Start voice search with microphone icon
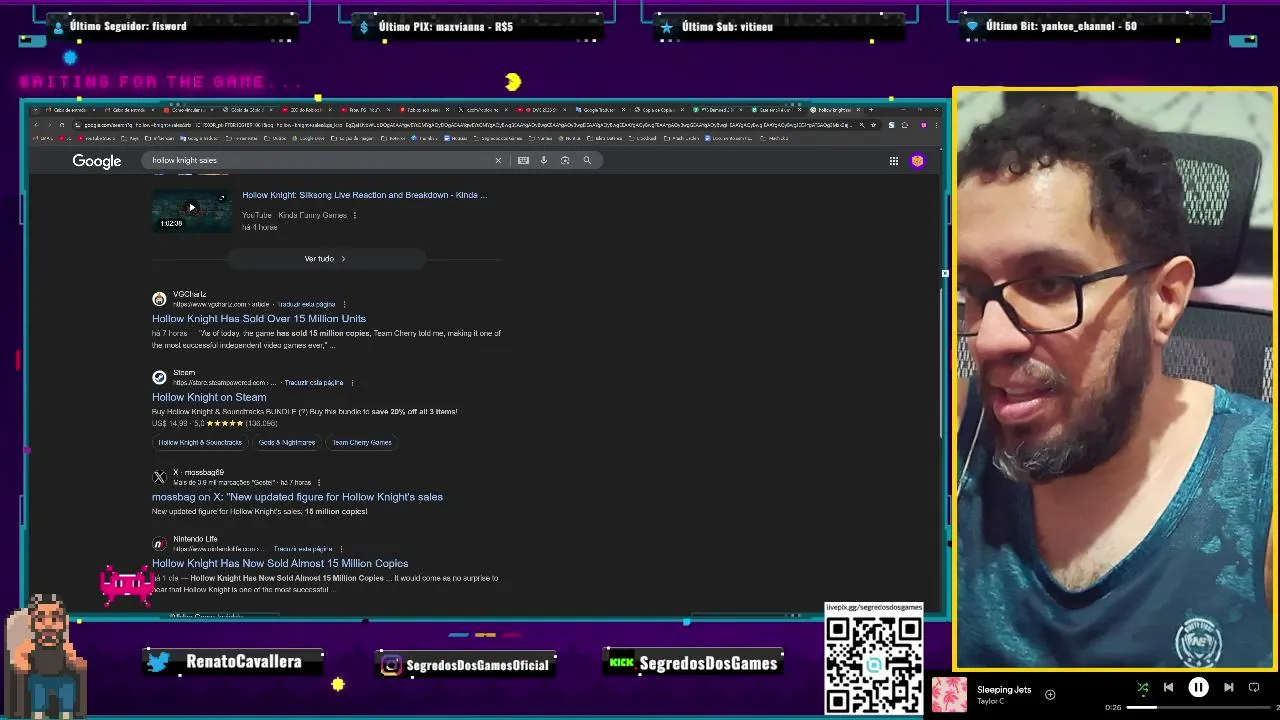Viewport: 1280px width, 720px height. point(544,160)
